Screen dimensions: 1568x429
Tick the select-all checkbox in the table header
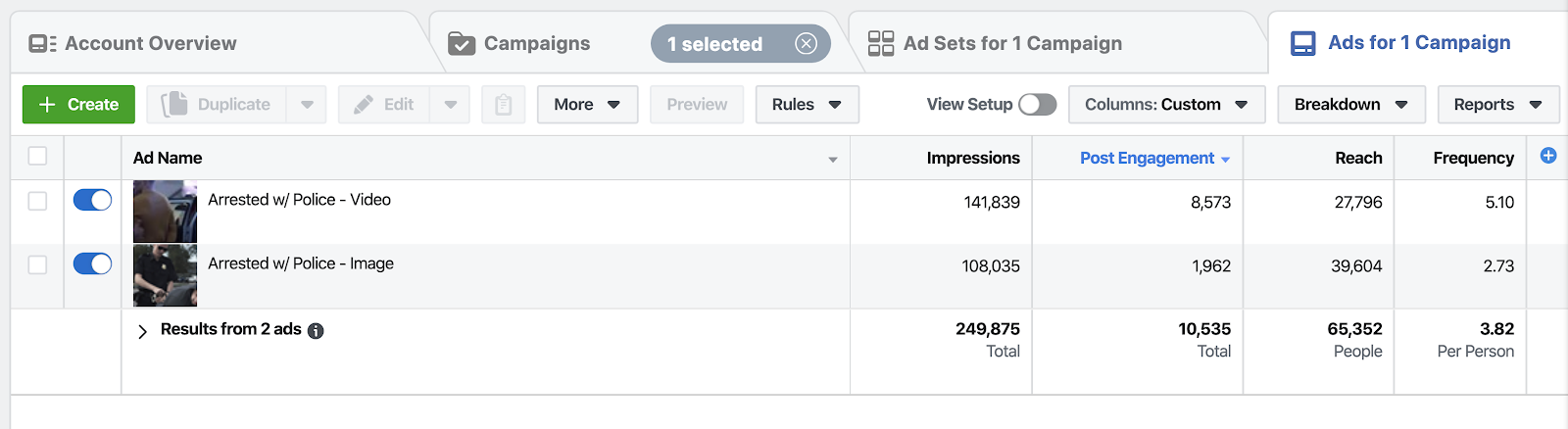coord(37,156)
